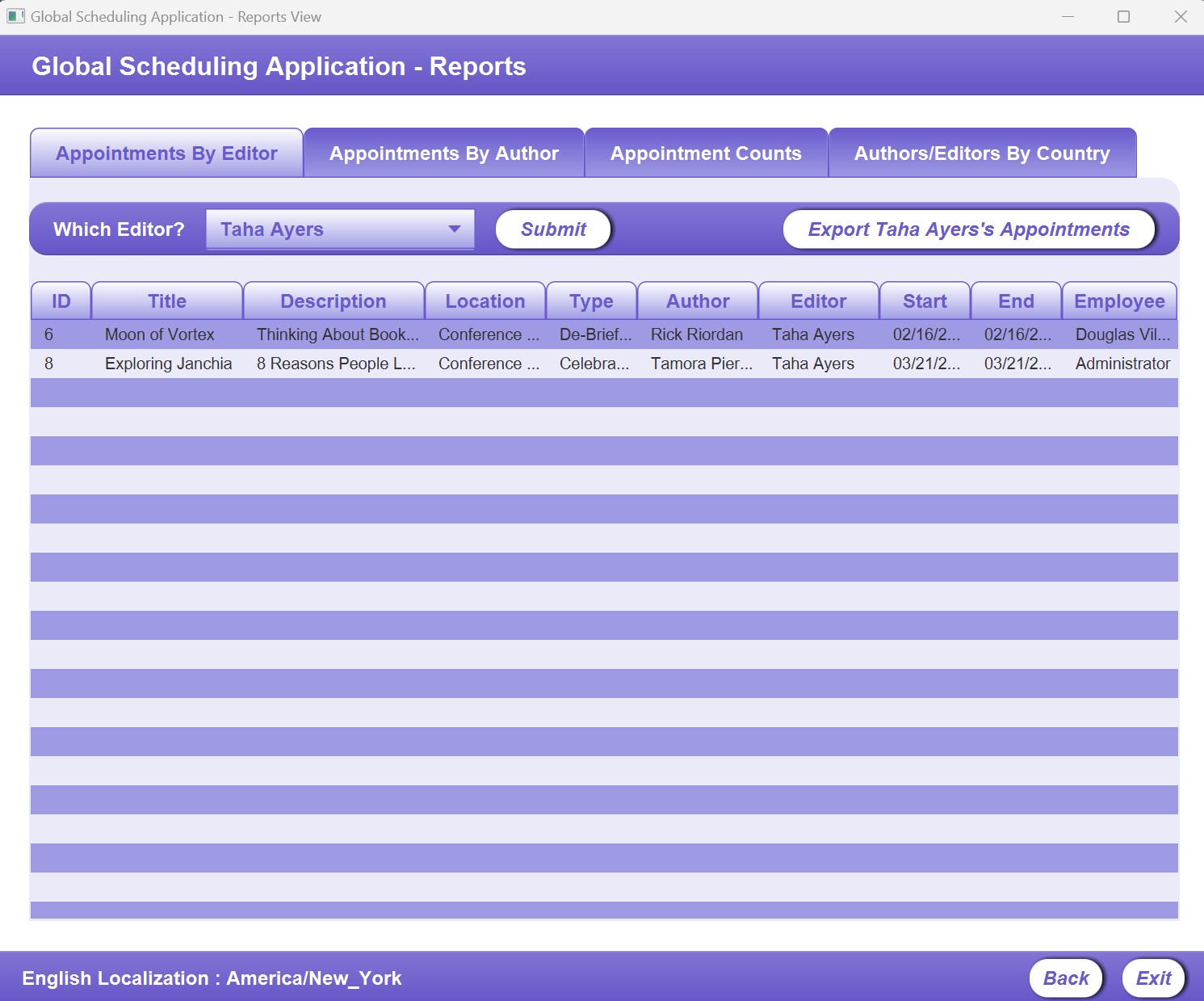
Task: Expand the editor selector showing Taha Ayers
Action: click(340, 229)
